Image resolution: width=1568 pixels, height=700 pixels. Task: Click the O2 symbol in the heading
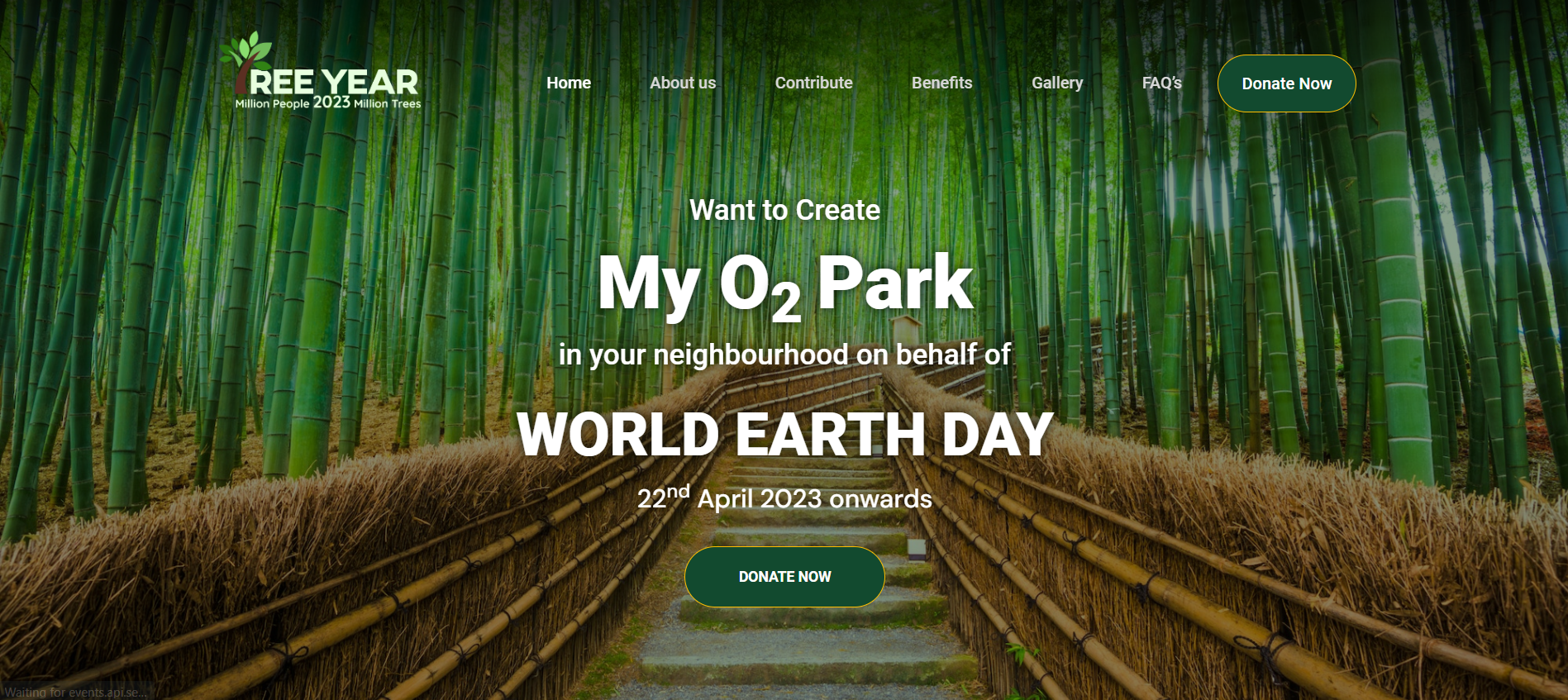[x=760, y=285]
